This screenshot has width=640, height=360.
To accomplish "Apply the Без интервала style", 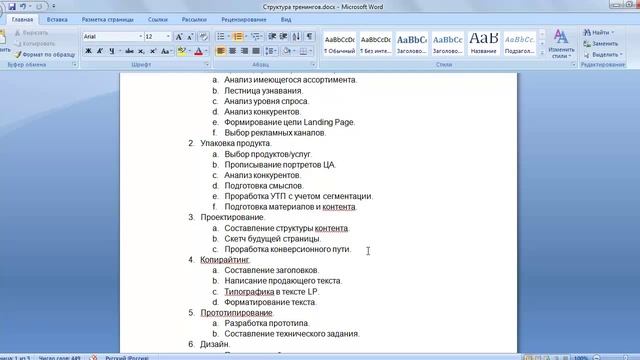I will pyautogui.click(x=376, y=44).
